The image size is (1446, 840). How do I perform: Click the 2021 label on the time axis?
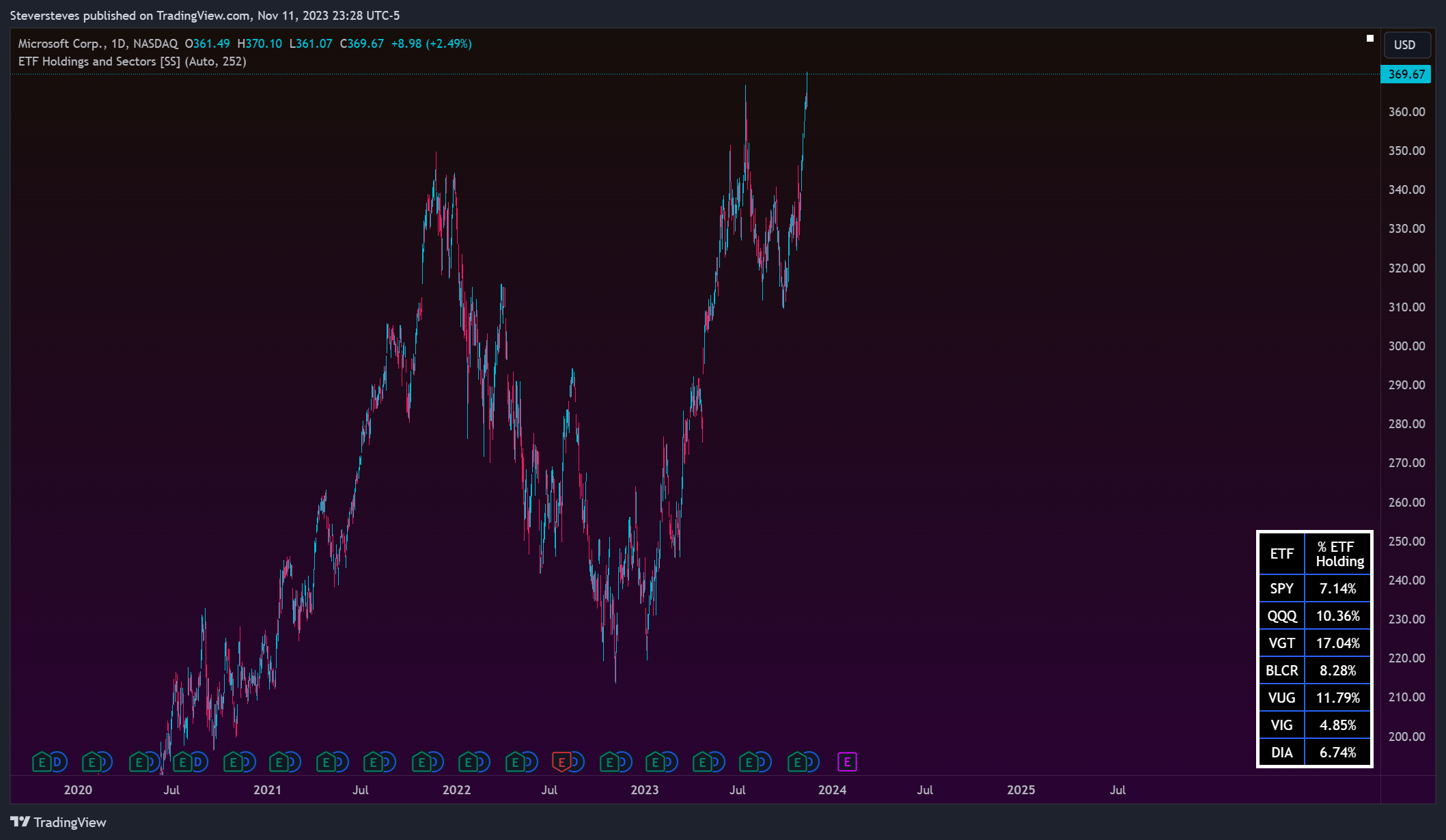click(x=267, y=790)
